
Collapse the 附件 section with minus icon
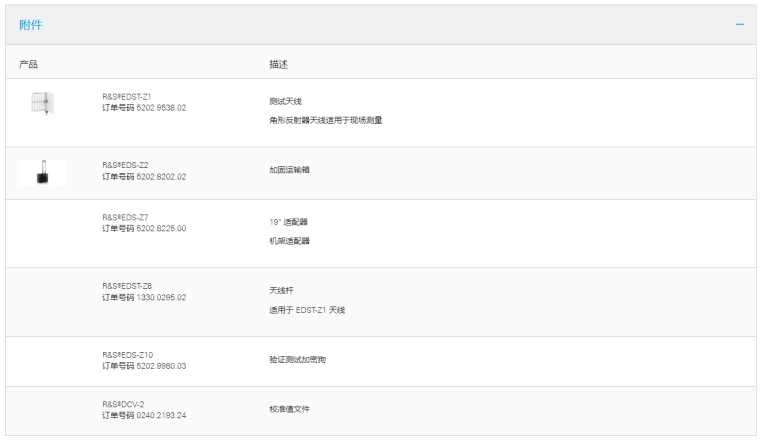740,25
